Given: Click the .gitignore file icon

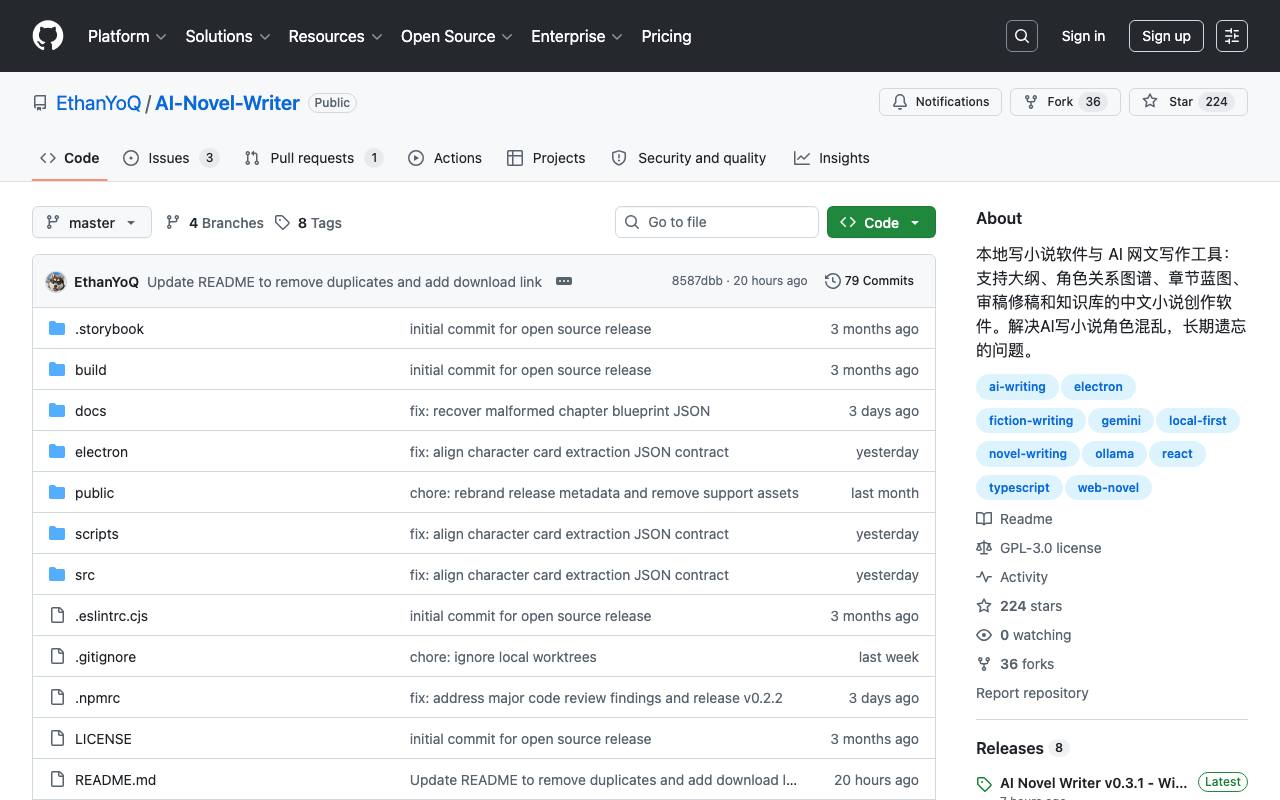Looking at the screenshot, I should 57,657.
